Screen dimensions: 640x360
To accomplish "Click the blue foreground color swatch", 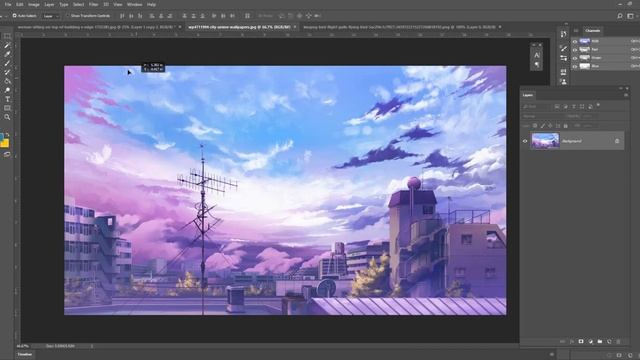I will (x=2, y=137).
